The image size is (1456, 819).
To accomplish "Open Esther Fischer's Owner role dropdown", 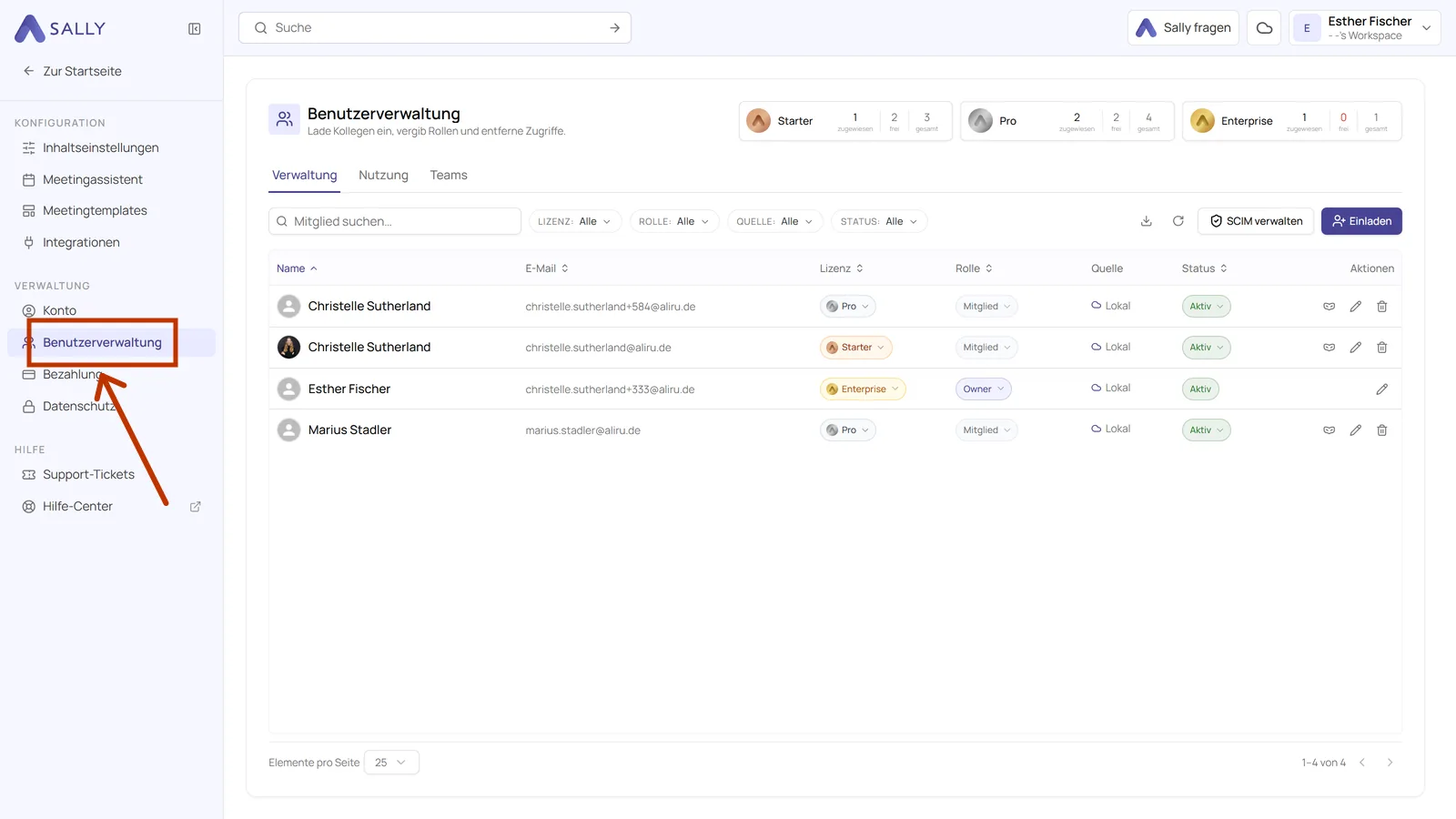I will [x=984, y=389].
